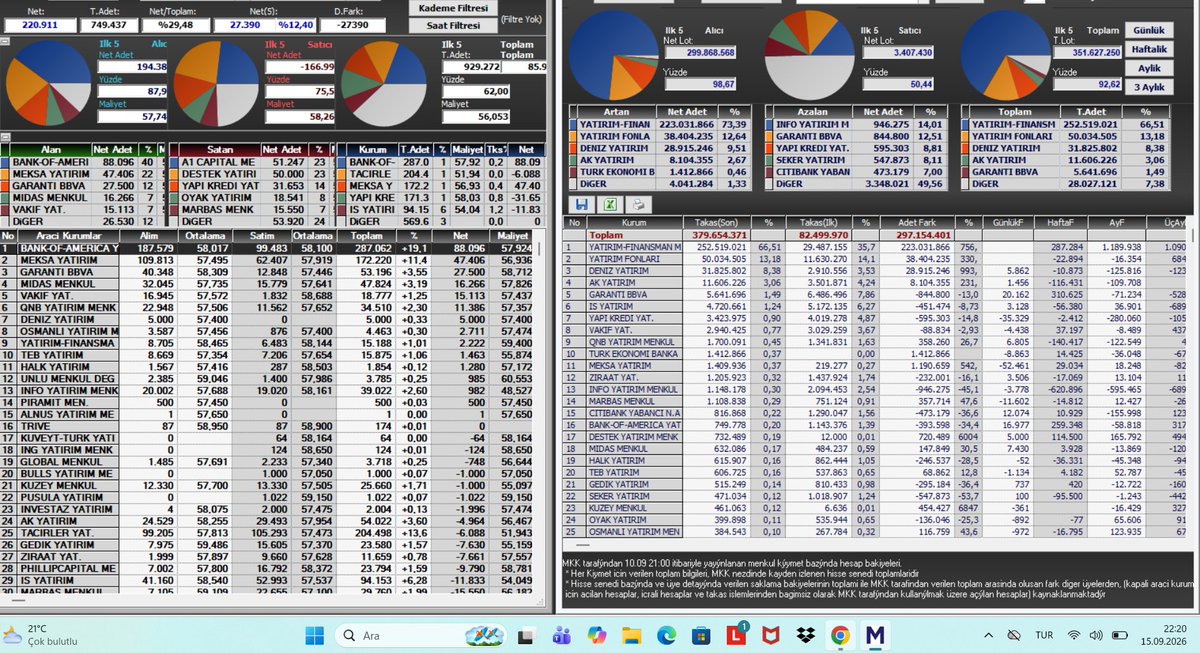
Task: Select the MEKSA YATIRIM row in Alan table
Action: 83,173
